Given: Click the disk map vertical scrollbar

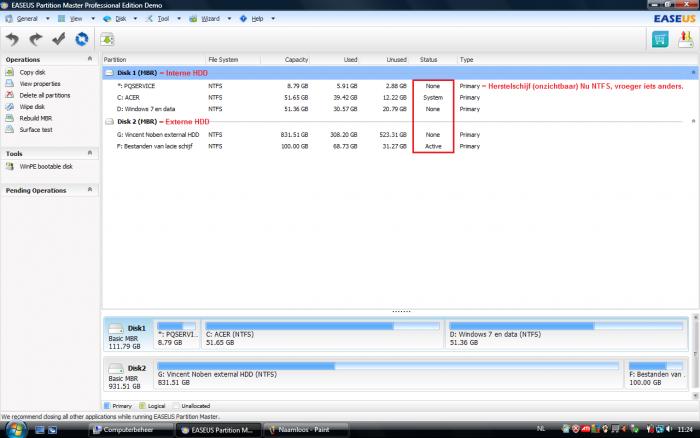Looking at the screenshot, I should pyautogui.click(x=695, y=356).
